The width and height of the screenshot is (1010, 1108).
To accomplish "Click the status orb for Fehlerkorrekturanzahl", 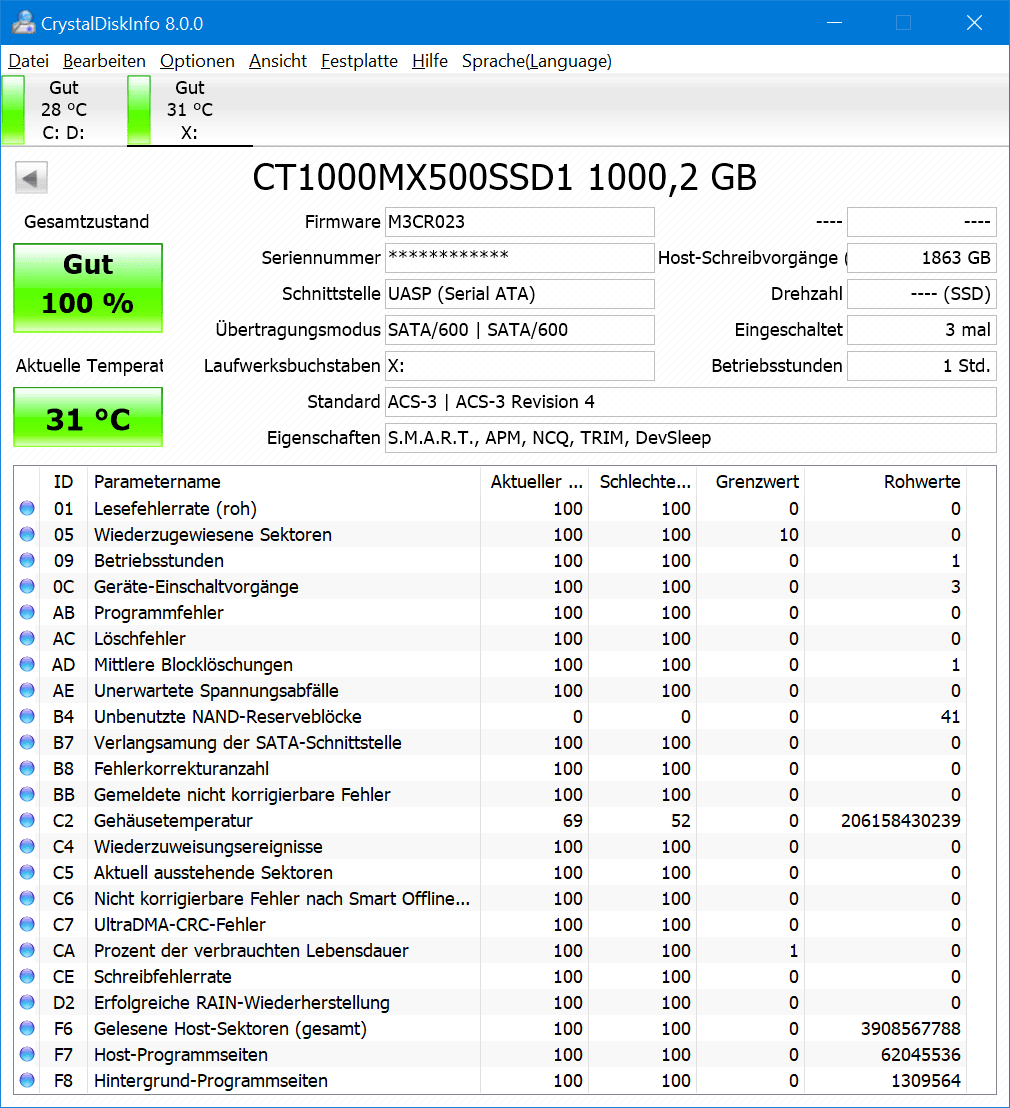I will click(27, 768).
